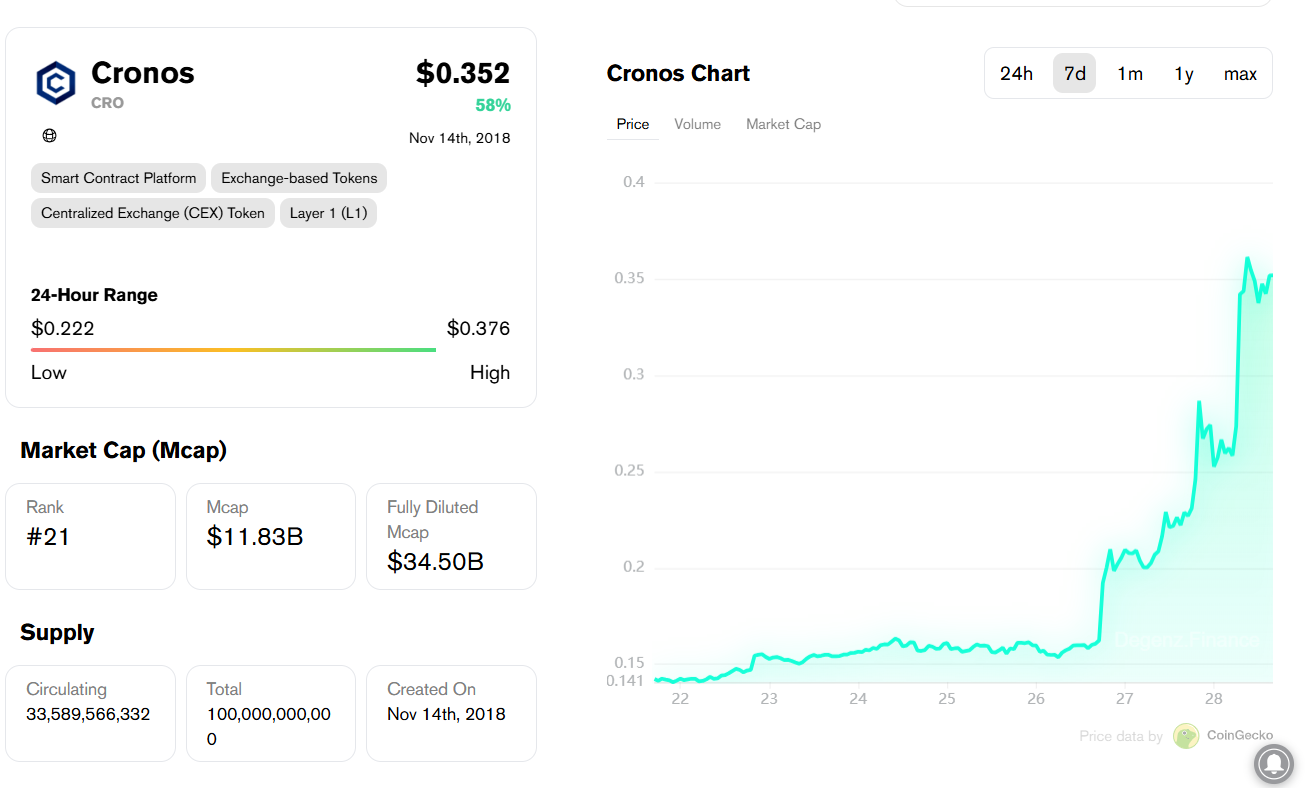Switch chart range to 1y
The image size is (1308, 788).
[x=1184, y=74]
